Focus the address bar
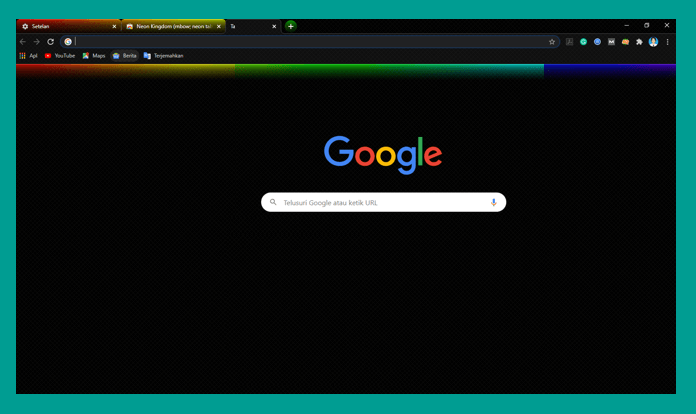The width and height of the screenshot is (696, 414). click(x=311, y=42)
